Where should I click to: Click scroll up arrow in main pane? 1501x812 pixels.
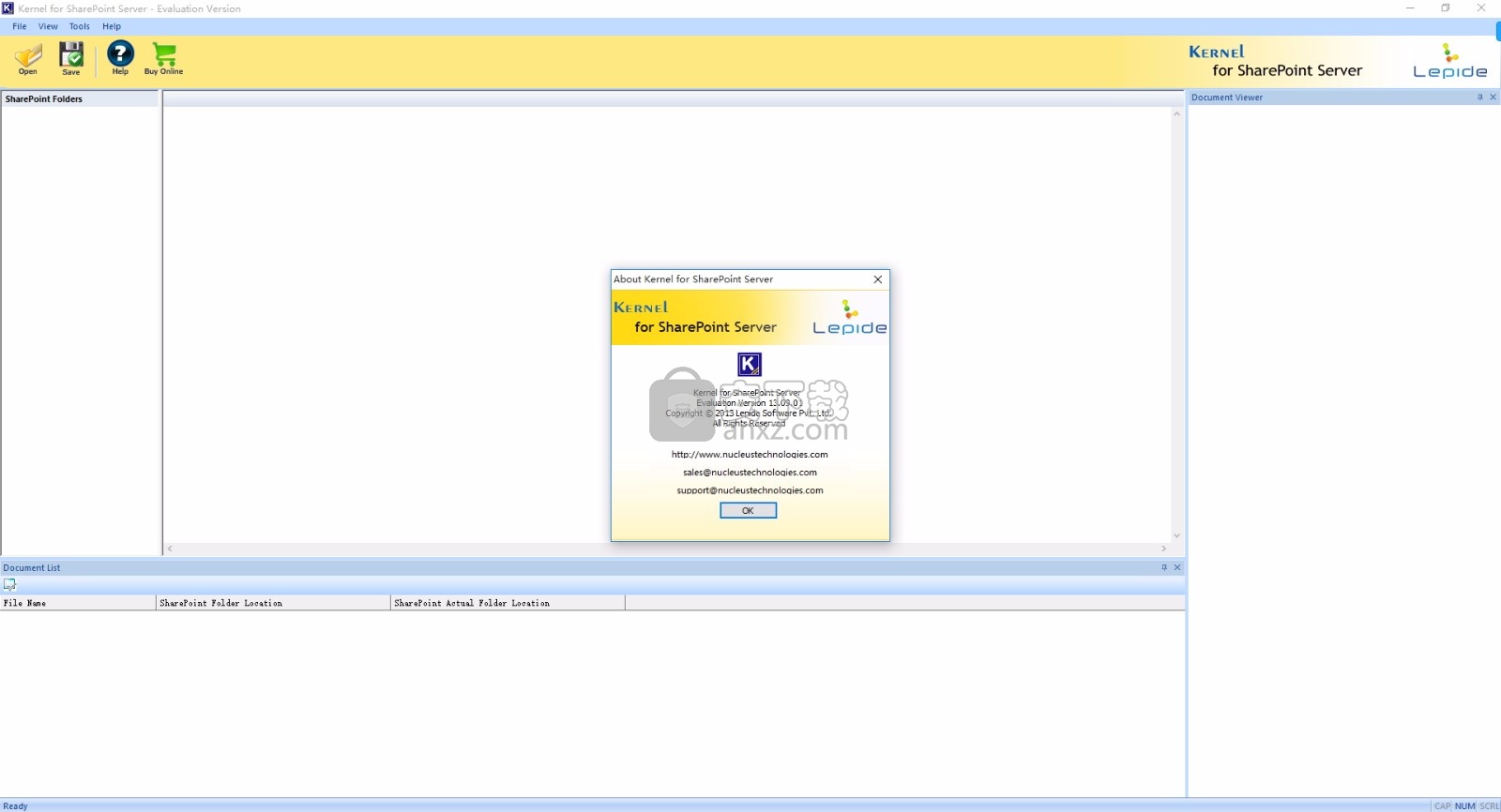[x=1176, y=113]
